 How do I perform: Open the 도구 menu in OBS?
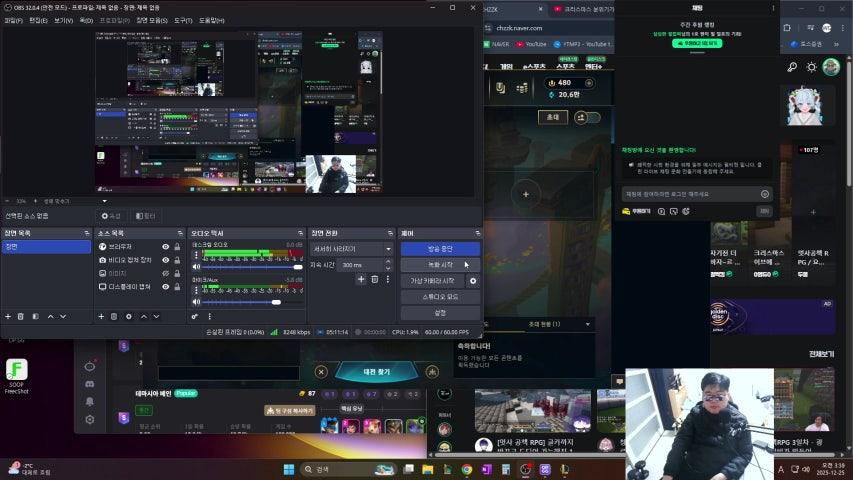coord(183,20)
